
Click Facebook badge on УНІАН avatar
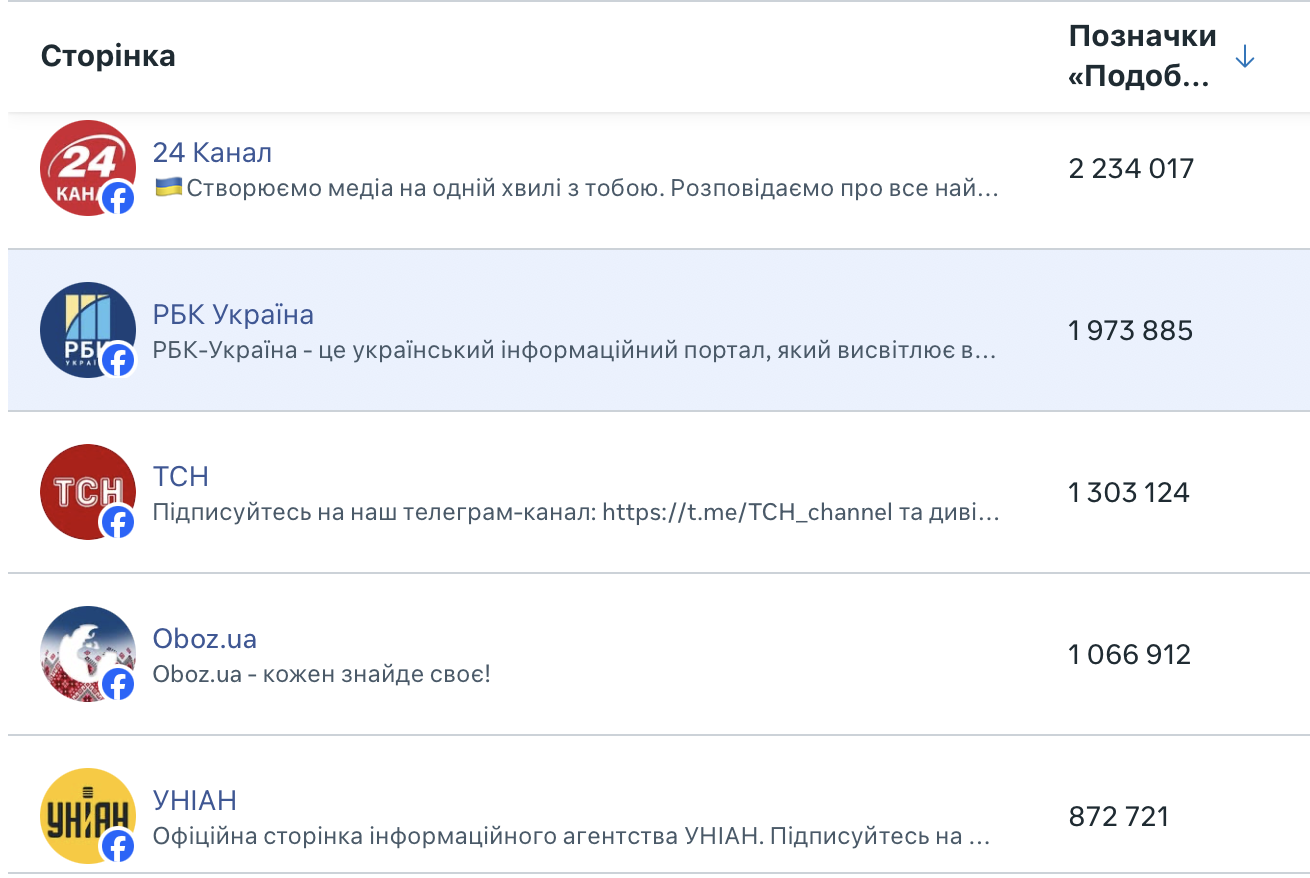pos(118,846)
